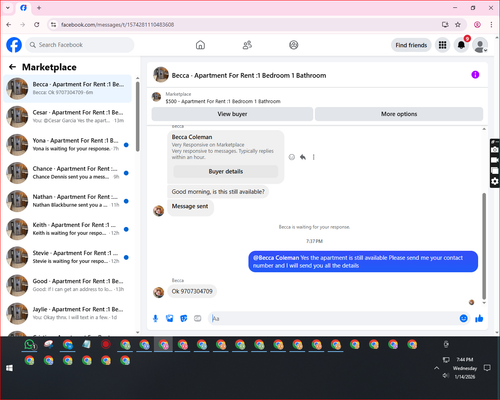Click the More options button
The height and width of the screenshot is (400, 500).
399,114
